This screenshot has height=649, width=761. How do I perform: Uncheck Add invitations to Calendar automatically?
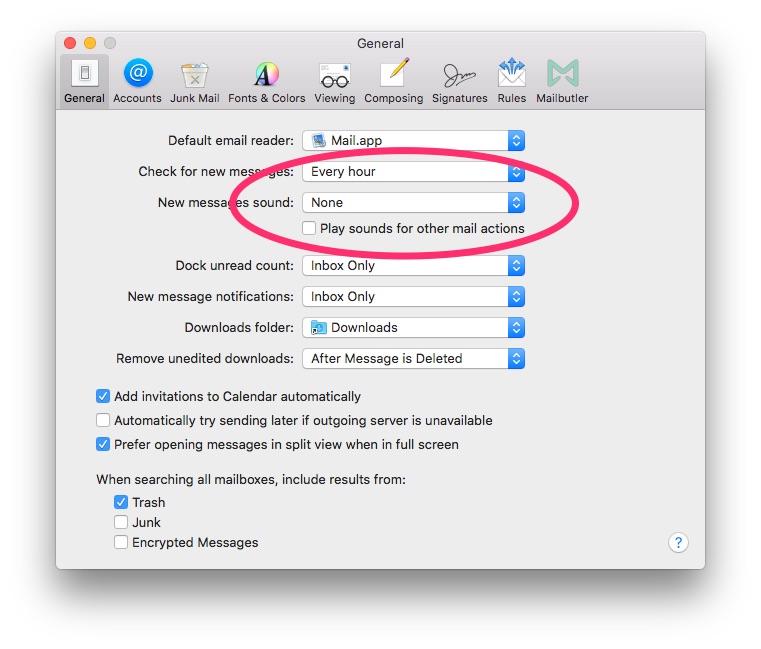pos(103,396)
